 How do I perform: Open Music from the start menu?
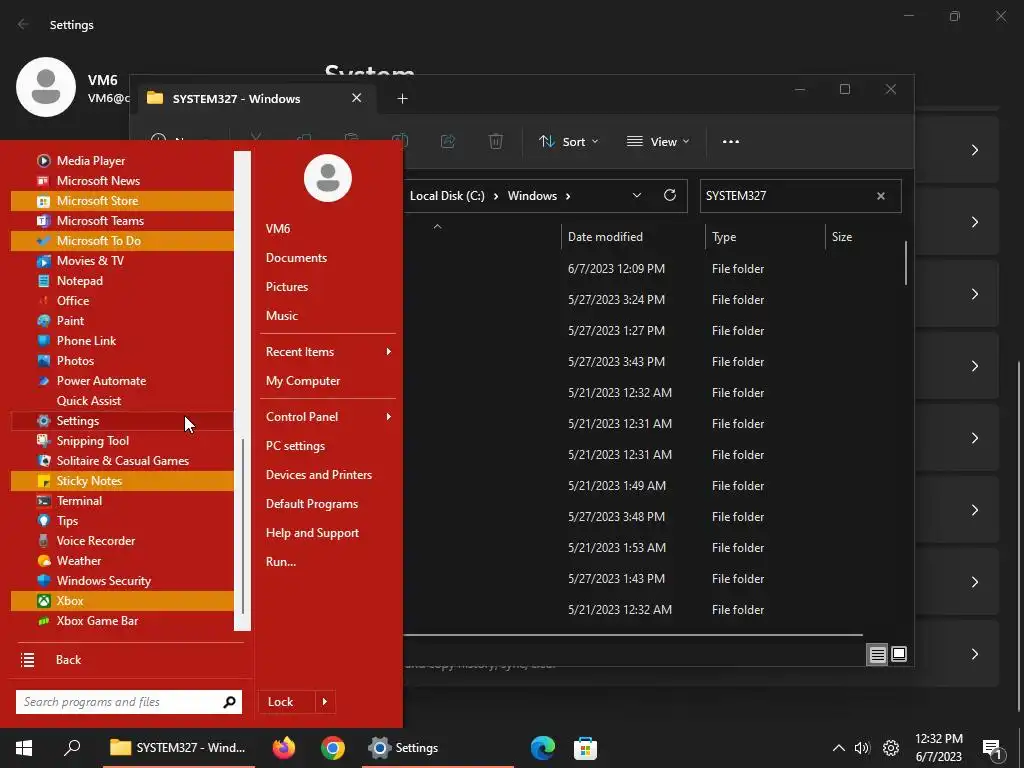pos(281,315)
